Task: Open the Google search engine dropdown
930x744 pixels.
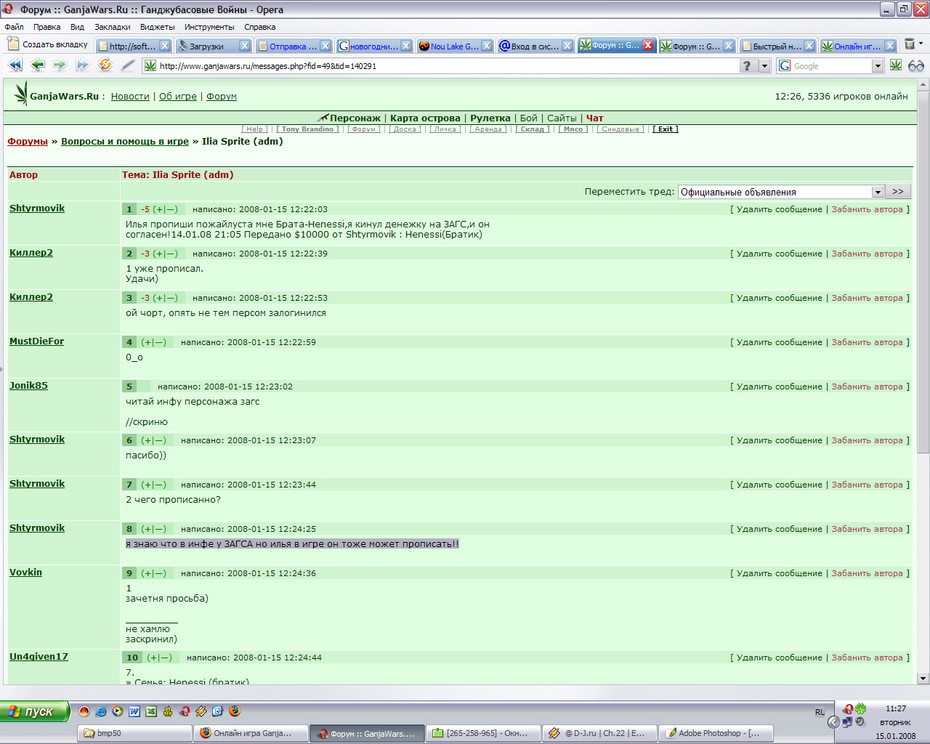Action: [877, 66]
